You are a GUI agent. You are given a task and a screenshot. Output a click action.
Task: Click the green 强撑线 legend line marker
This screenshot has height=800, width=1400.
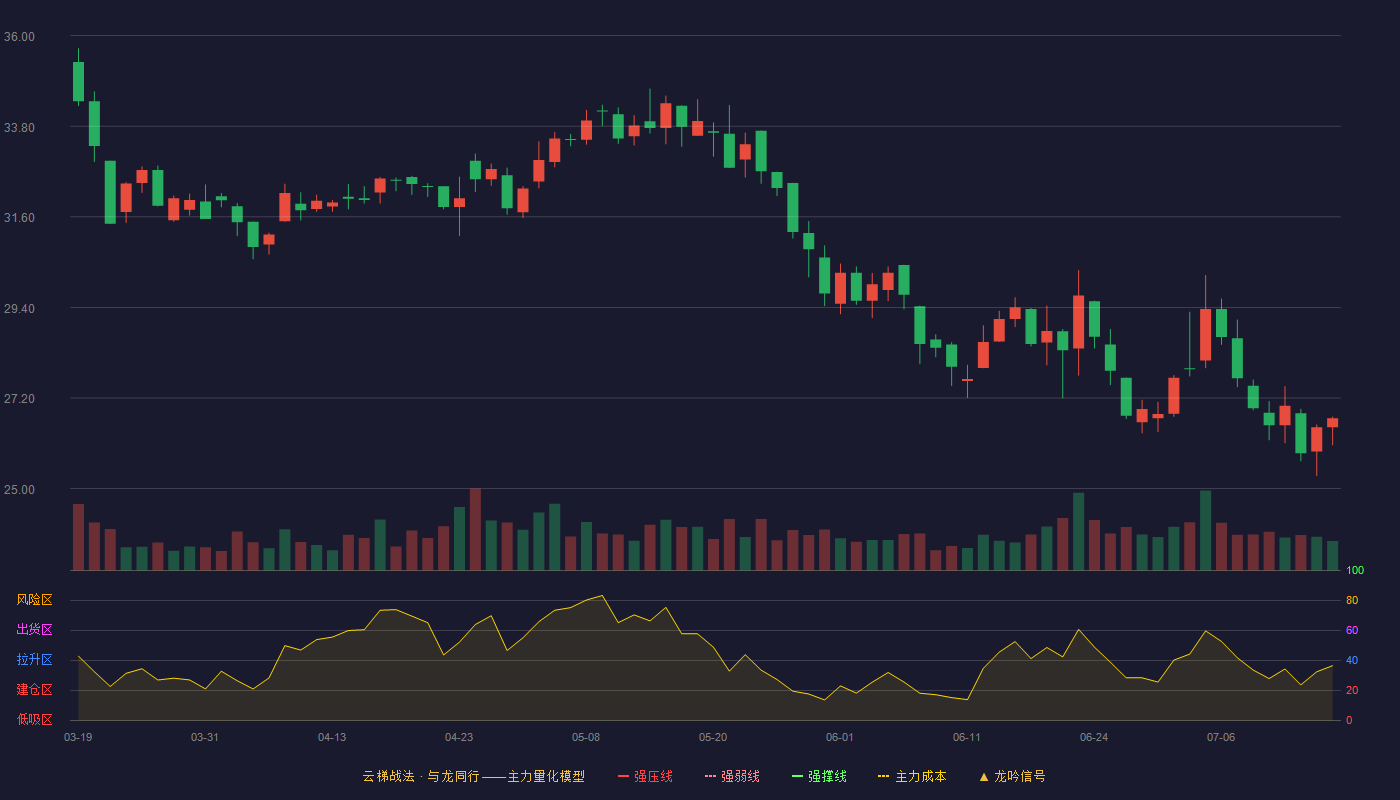pyautogui.click(x=797, y=776)
